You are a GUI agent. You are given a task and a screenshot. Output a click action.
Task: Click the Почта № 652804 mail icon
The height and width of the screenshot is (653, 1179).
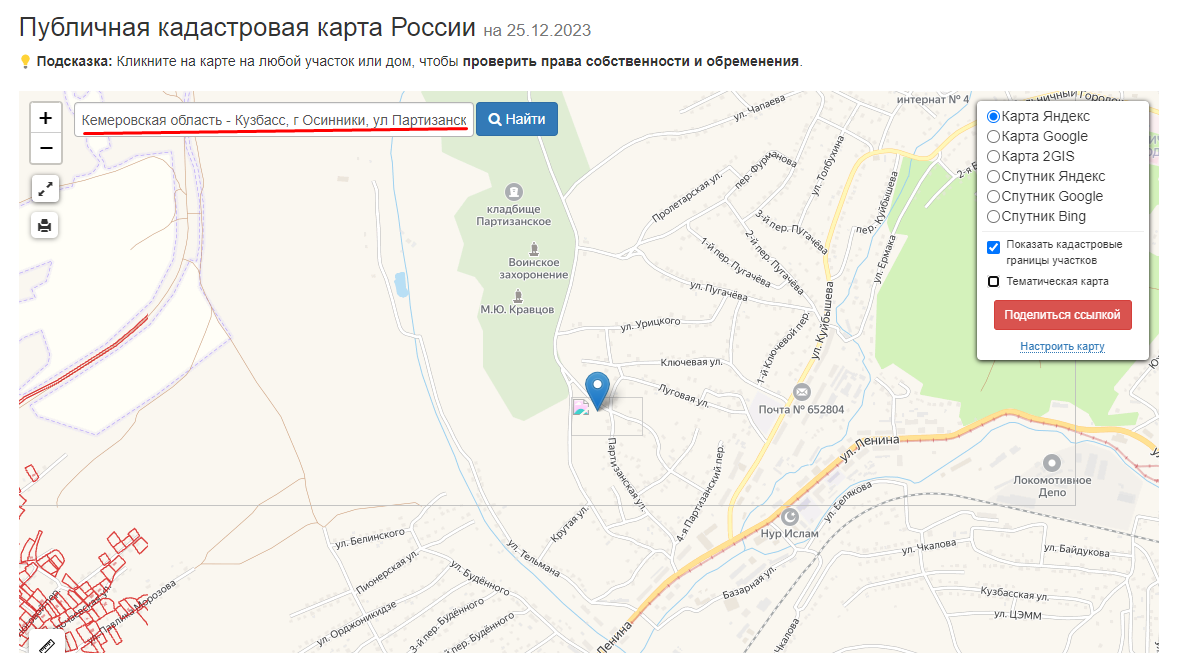(x=802, y=392)
